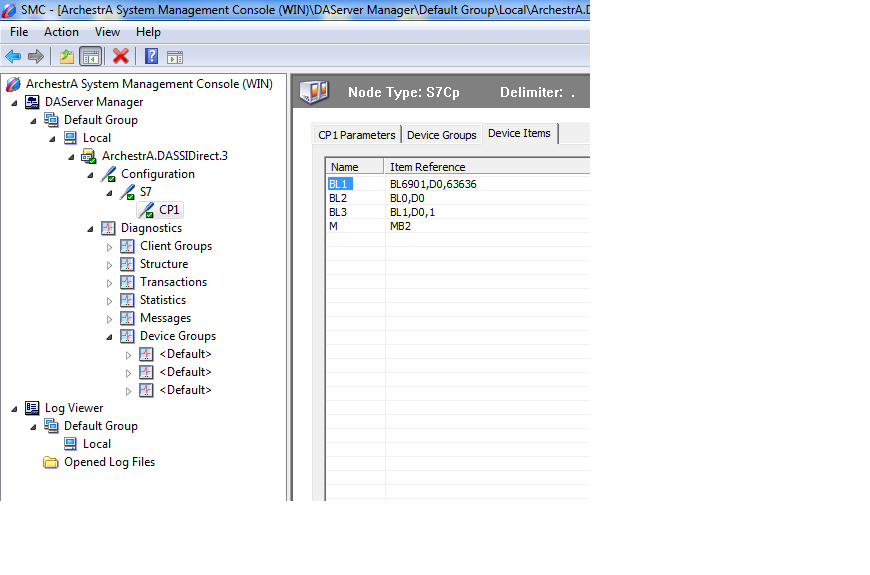Toggle the Show/Hide Action Pane icon
The width and height of the screenshot is (870, 575).
(175, 57)
